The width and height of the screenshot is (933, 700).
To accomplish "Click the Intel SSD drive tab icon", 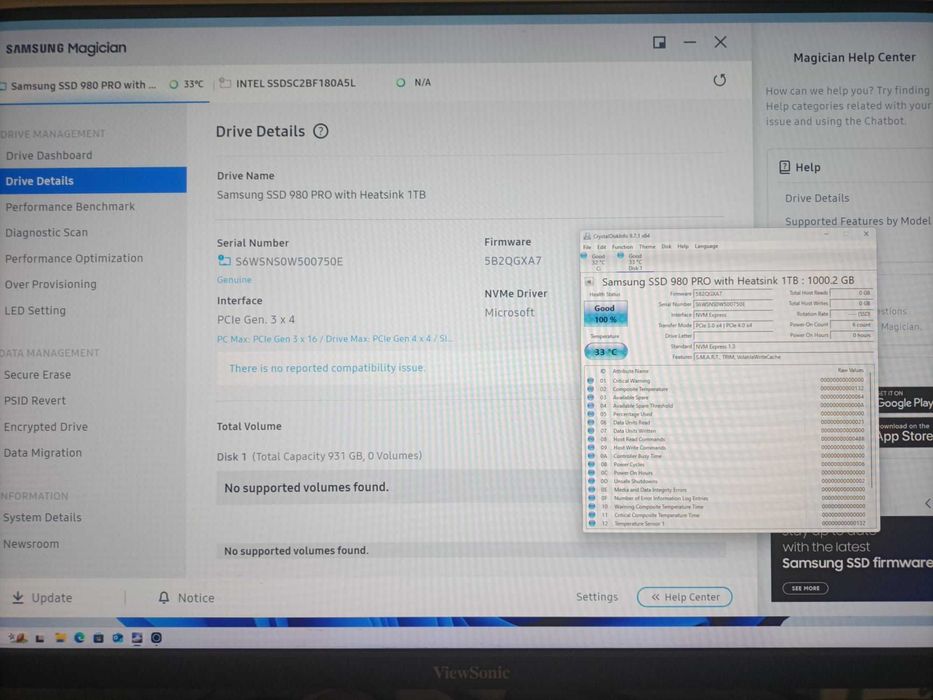I will point(225,83).
